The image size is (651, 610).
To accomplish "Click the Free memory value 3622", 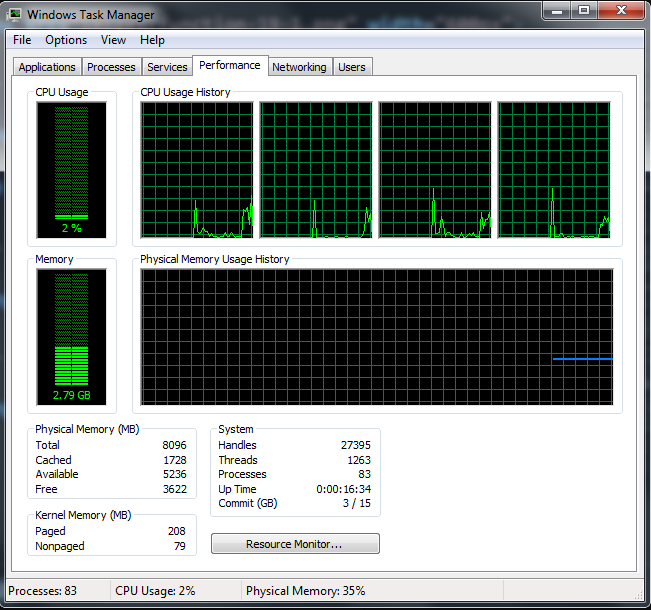I will [x=175, y=489].
